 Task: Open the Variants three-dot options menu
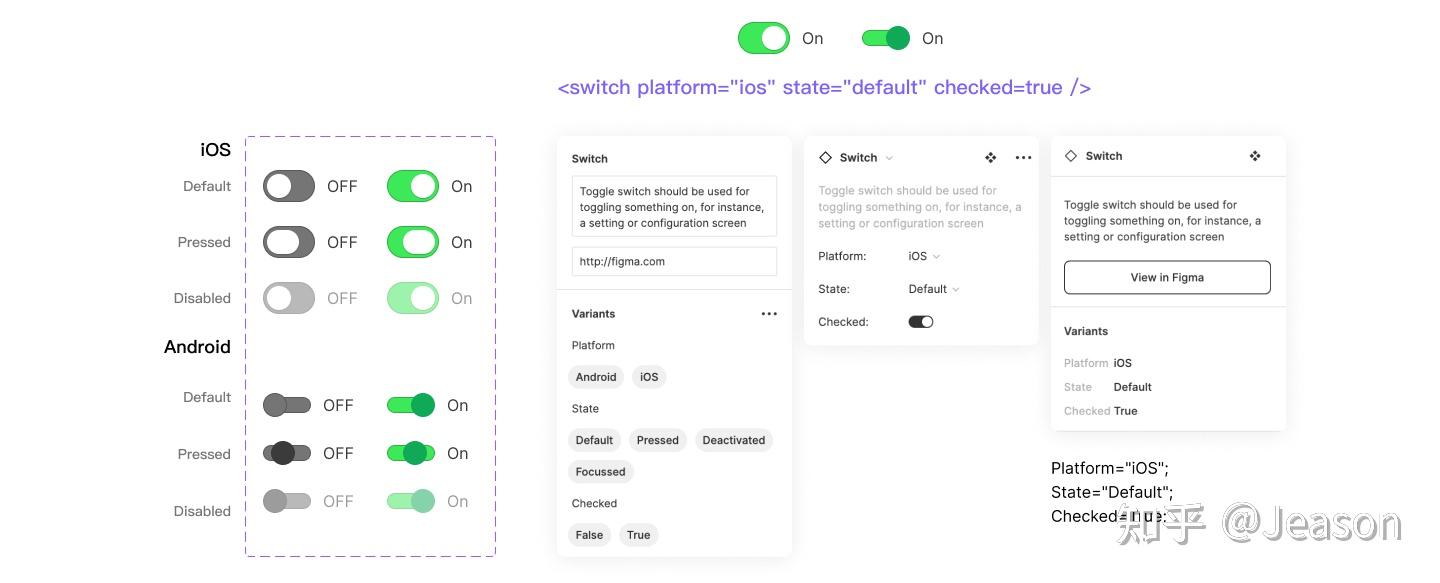pyautogui.click(x=769, y=314)
